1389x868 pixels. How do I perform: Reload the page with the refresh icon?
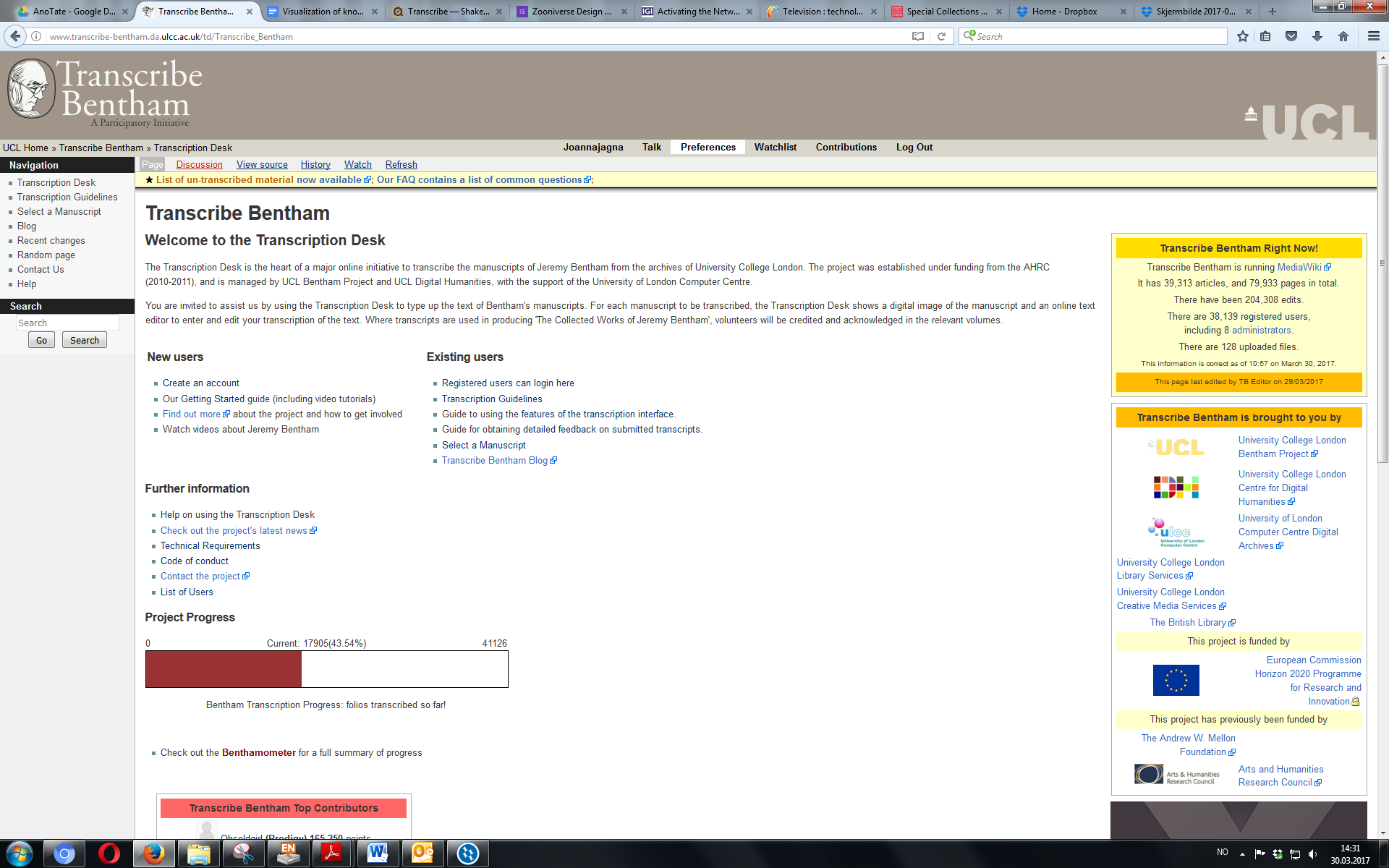tap(941, 36)
